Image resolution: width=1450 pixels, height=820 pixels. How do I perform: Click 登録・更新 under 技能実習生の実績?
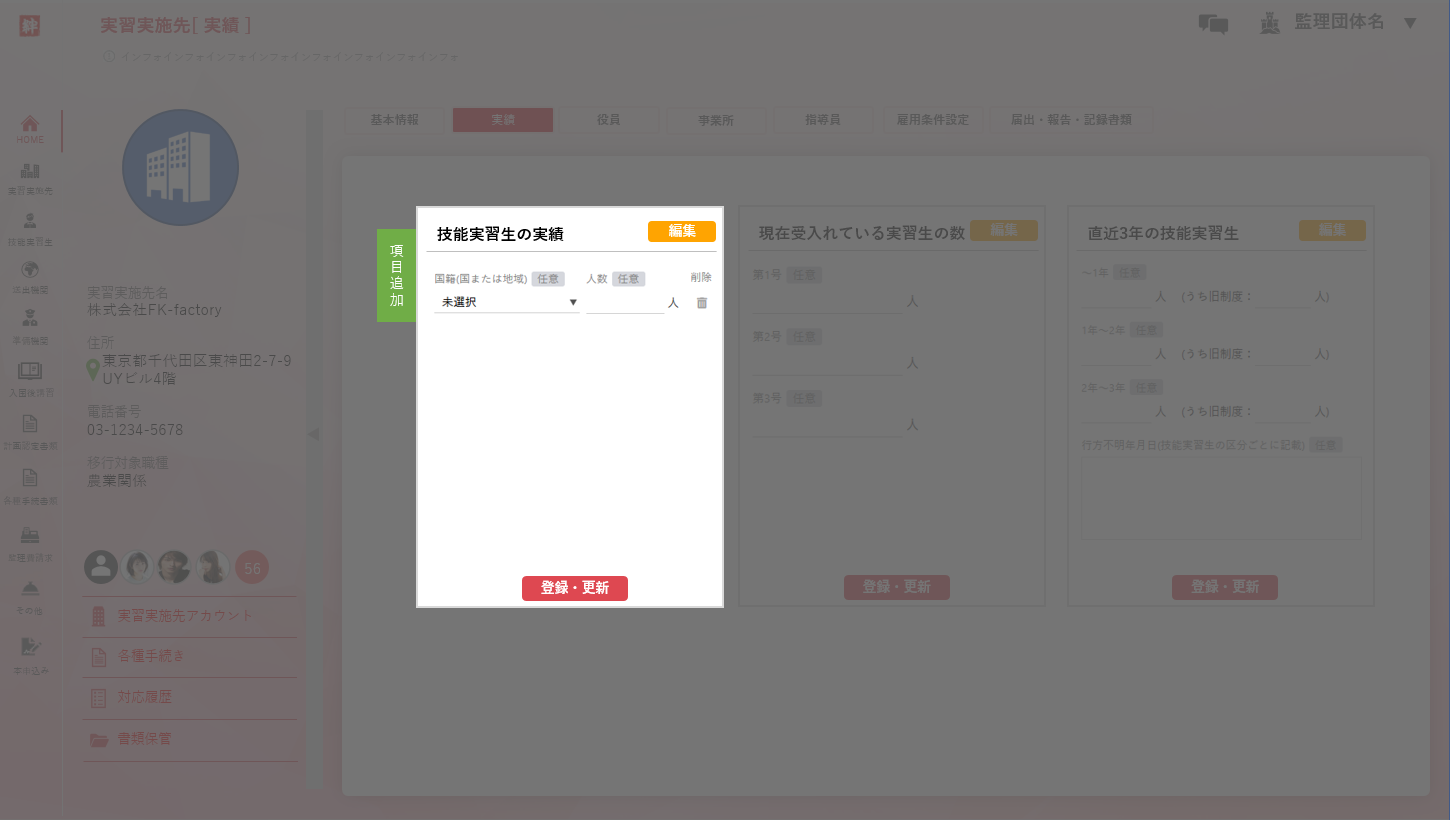coord(574,588)
